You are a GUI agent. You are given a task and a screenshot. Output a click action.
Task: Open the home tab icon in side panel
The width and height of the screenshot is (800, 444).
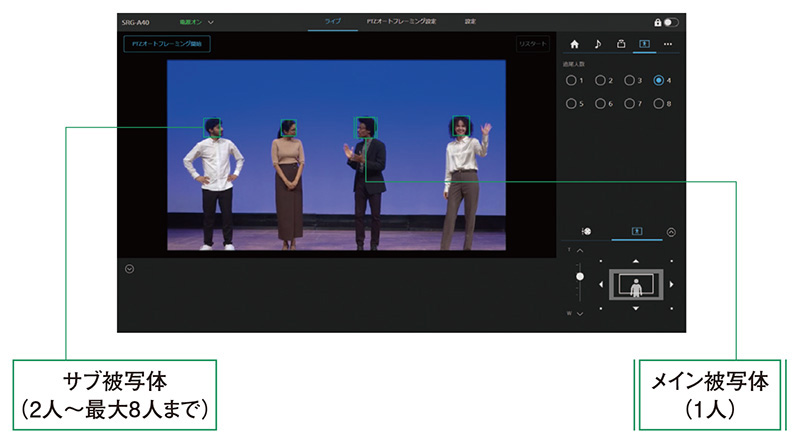(x=574, y=44)
